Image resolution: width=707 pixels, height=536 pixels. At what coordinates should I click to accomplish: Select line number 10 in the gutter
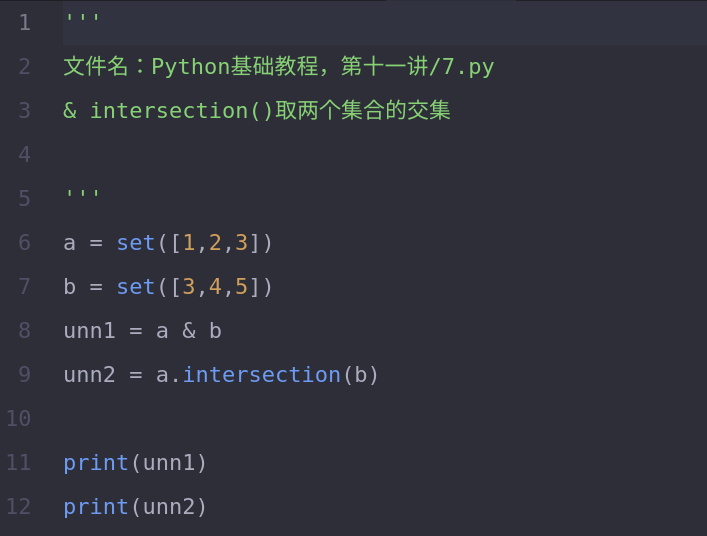coord(19,418)
